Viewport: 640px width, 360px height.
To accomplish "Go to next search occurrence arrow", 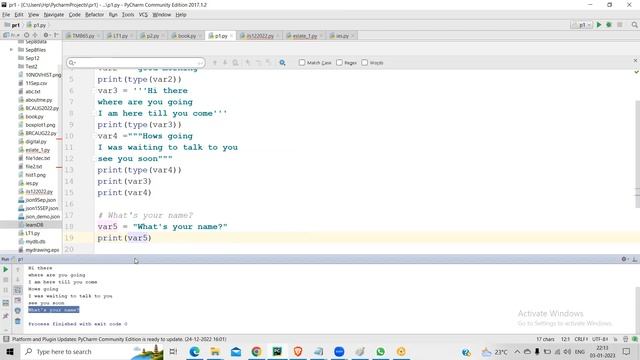I will 225,63.
